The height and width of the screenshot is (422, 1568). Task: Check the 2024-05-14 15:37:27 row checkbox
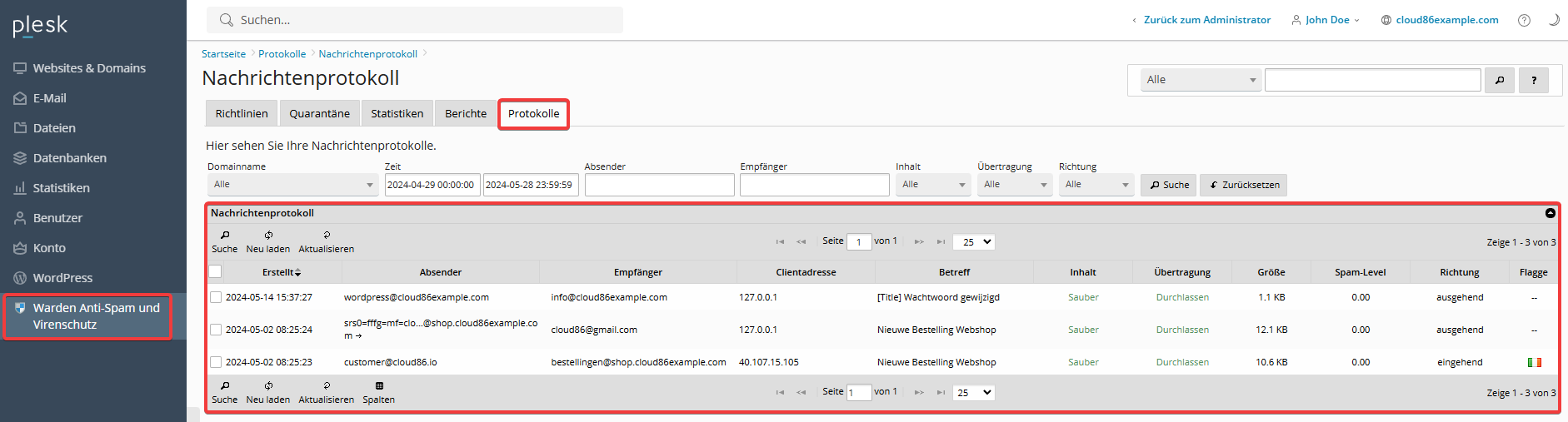coord(216,297)
